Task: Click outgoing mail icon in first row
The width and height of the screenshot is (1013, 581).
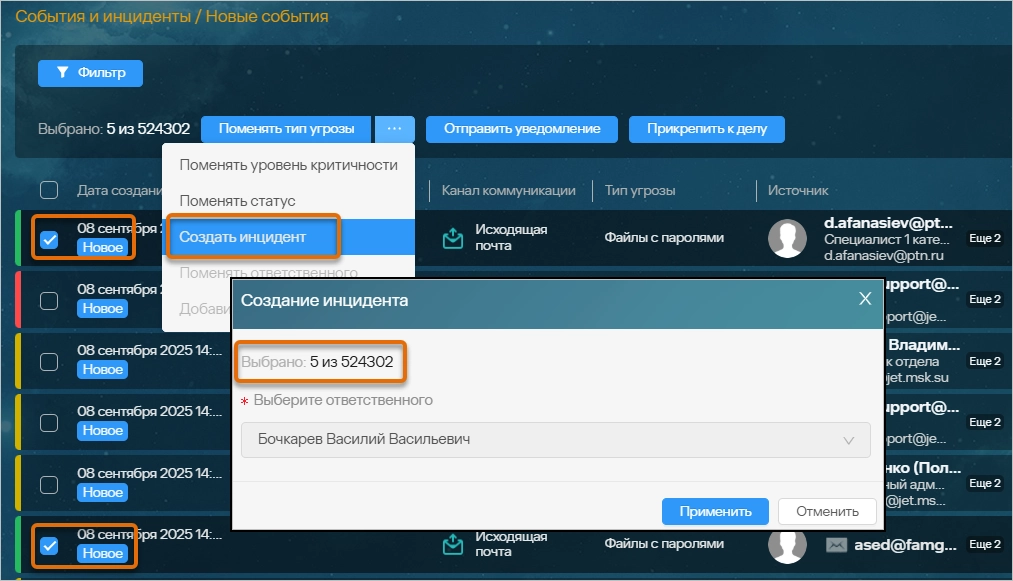Action: pos(454,238)
